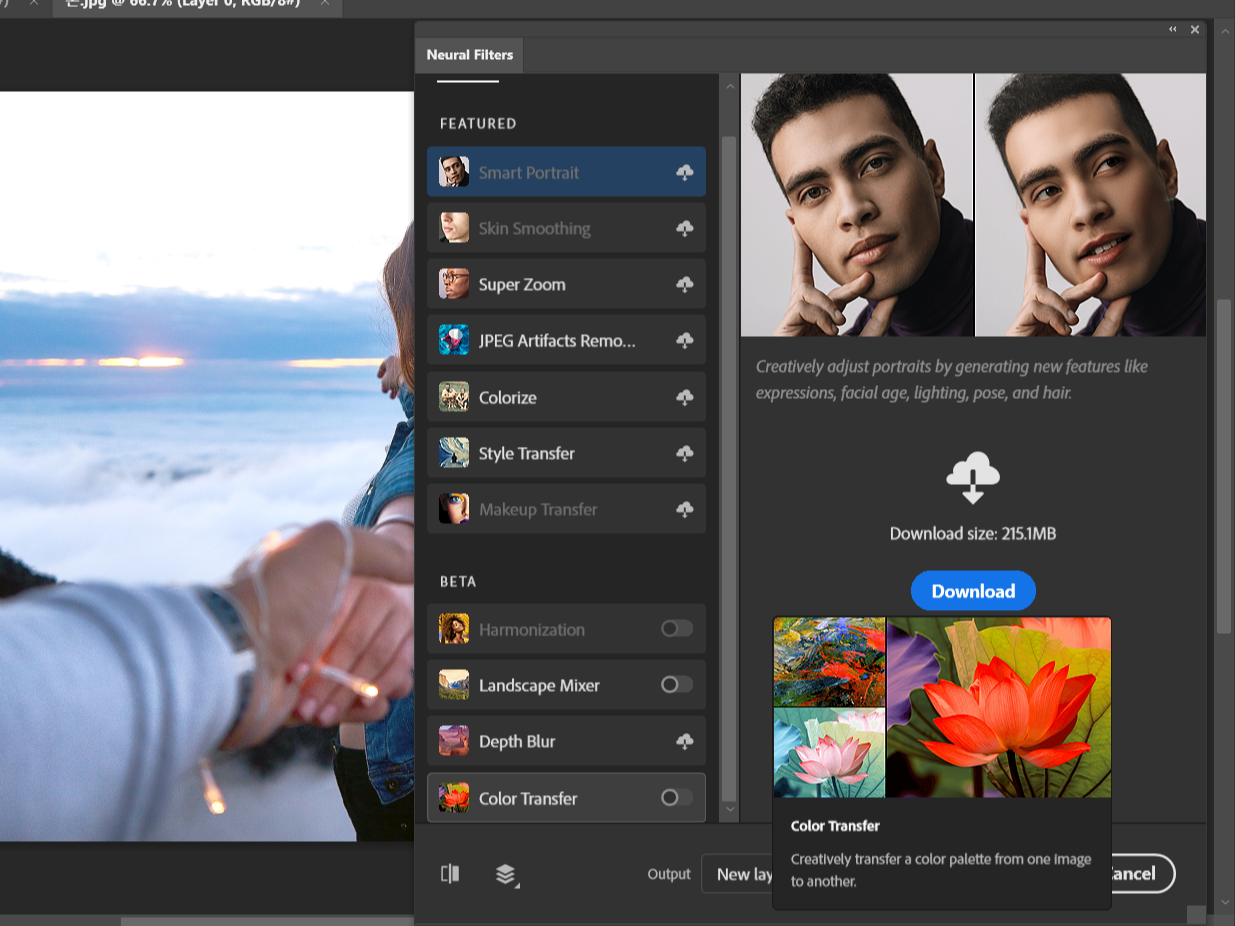
Task: Select the document tab at top
Action: tap(196, 8)
